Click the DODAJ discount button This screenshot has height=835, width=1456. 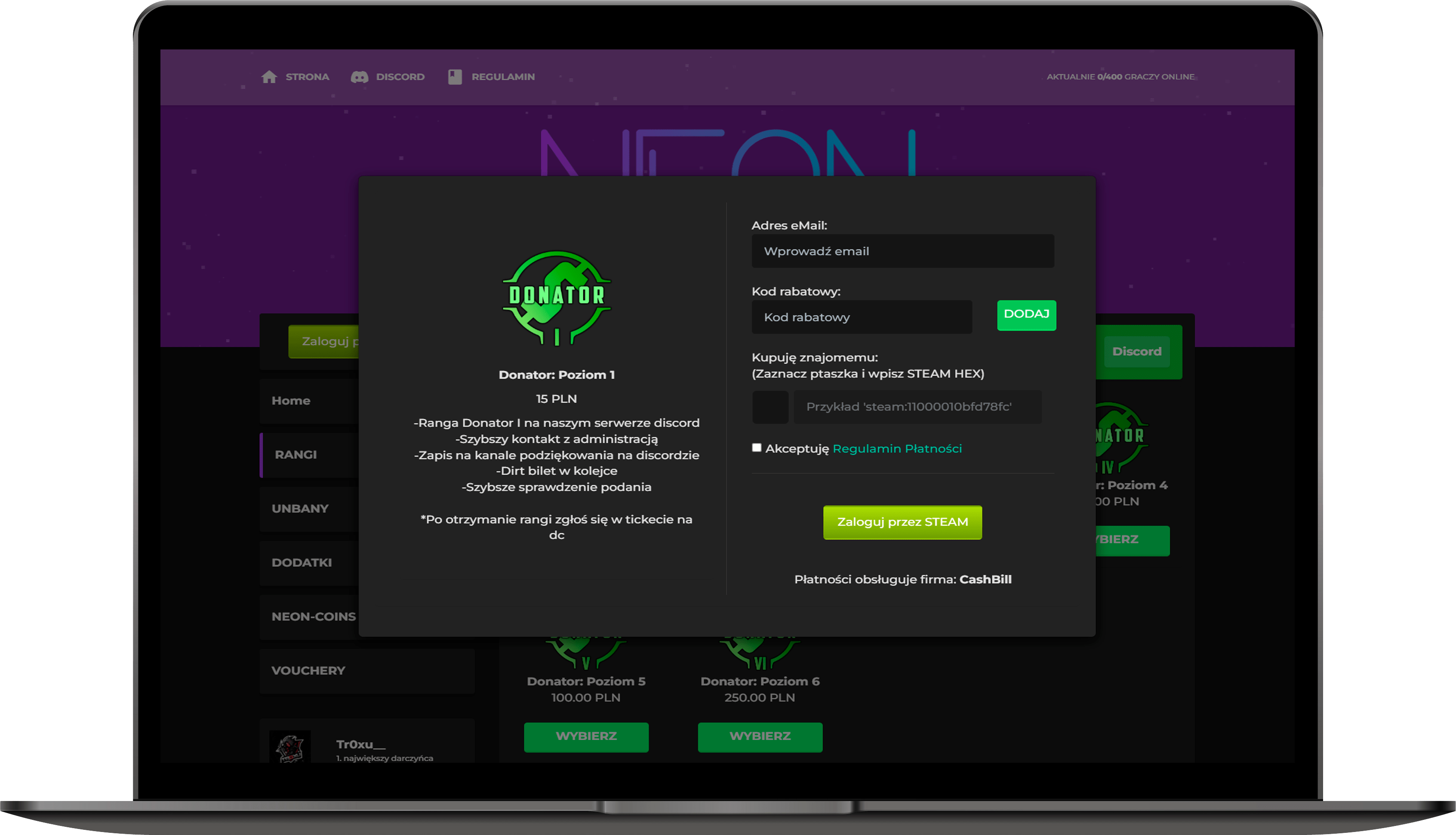(1026, 315)
